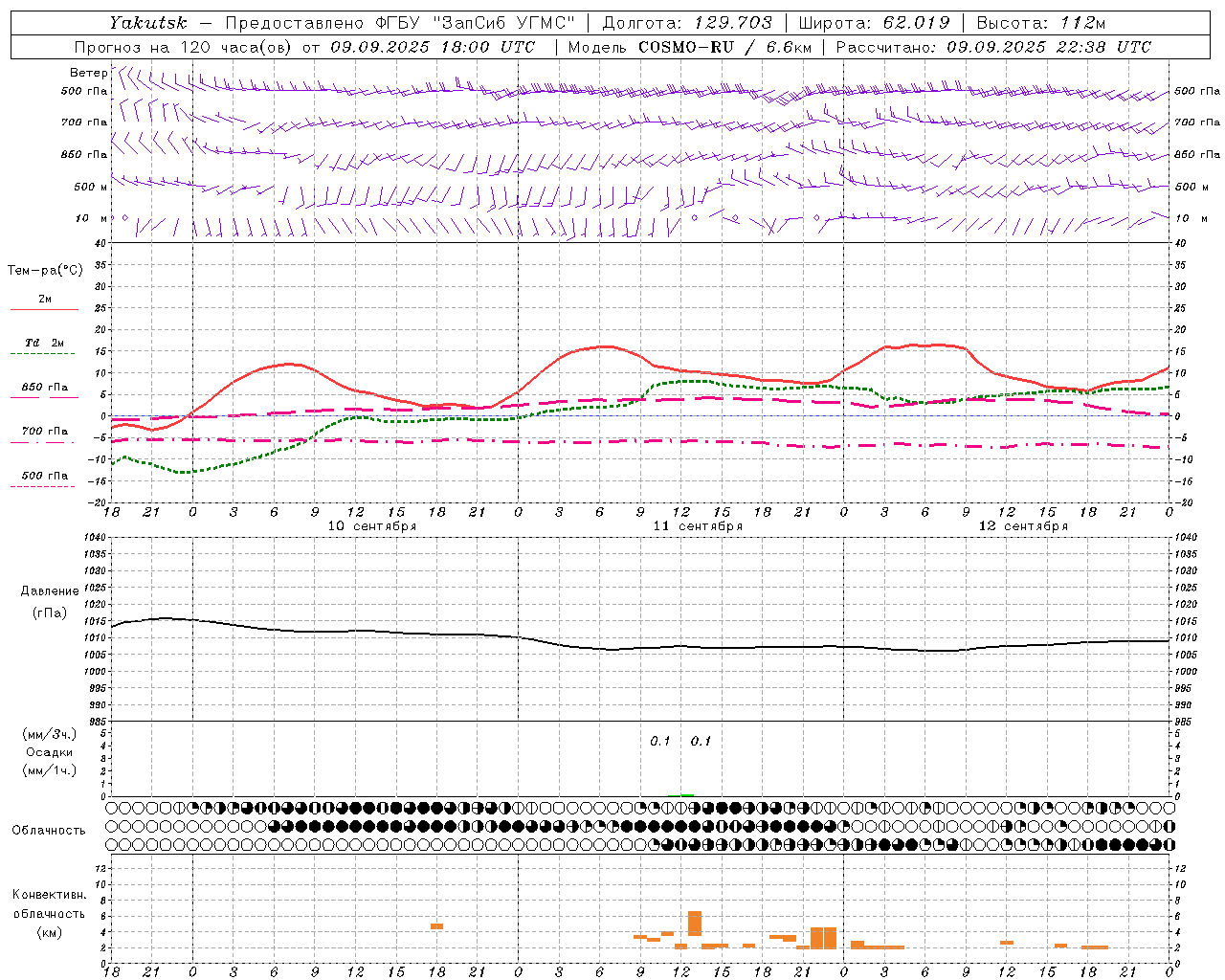The width and height of the screenshot is (1225, 980).
Task: Click the 10 сентября date label
Action: 372,526
